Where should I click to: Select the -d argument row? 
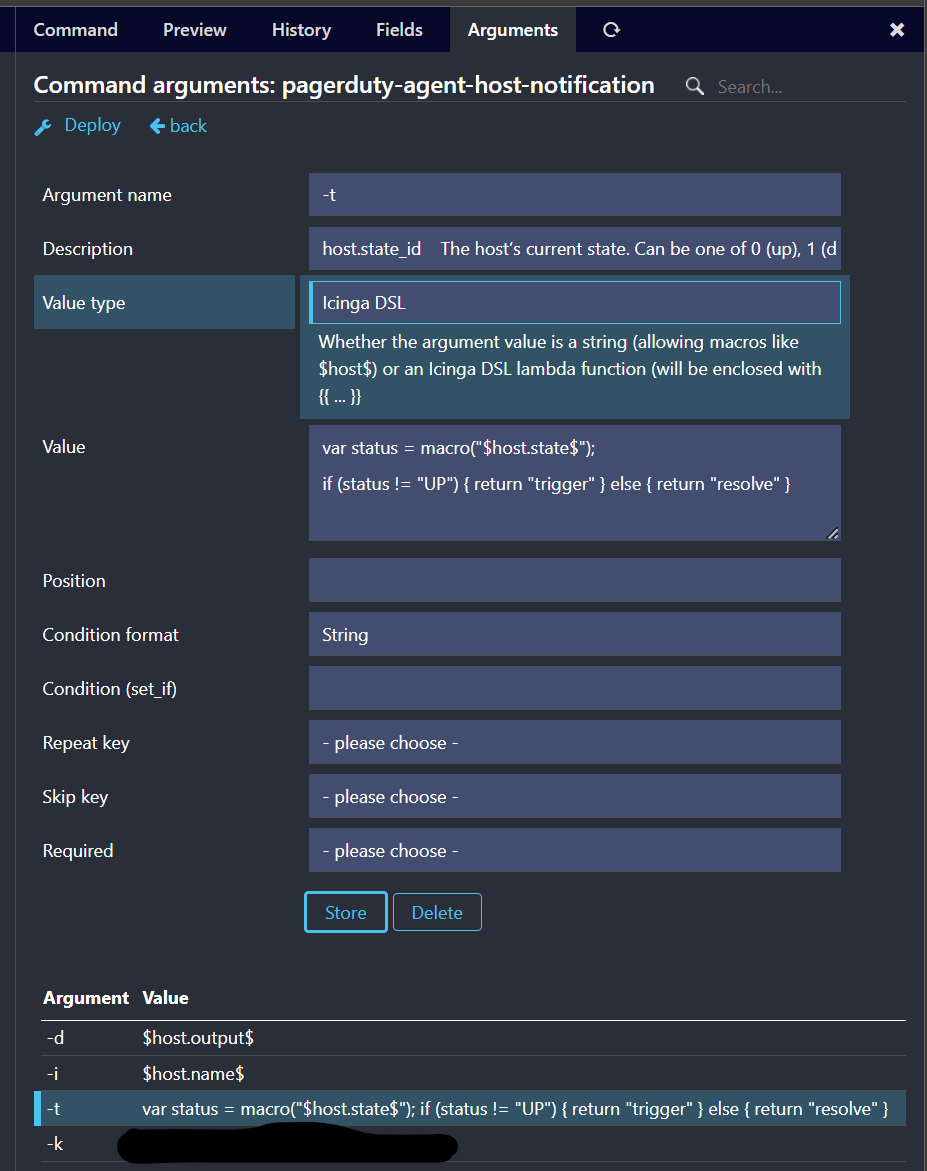point(474,1038)
